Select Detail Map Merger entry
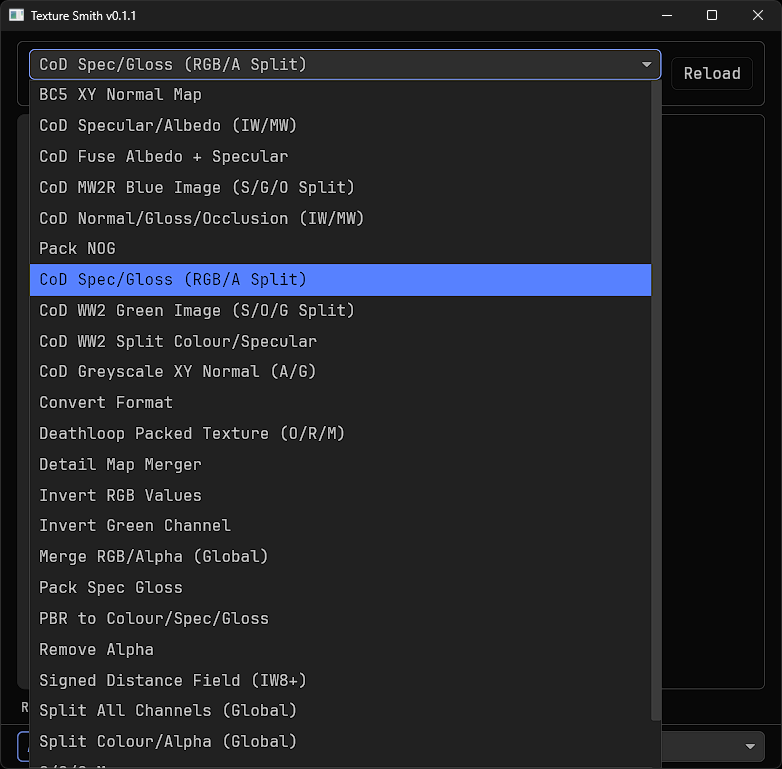The width and height of the screenshot is (782, 769). [x=341, y=465]
